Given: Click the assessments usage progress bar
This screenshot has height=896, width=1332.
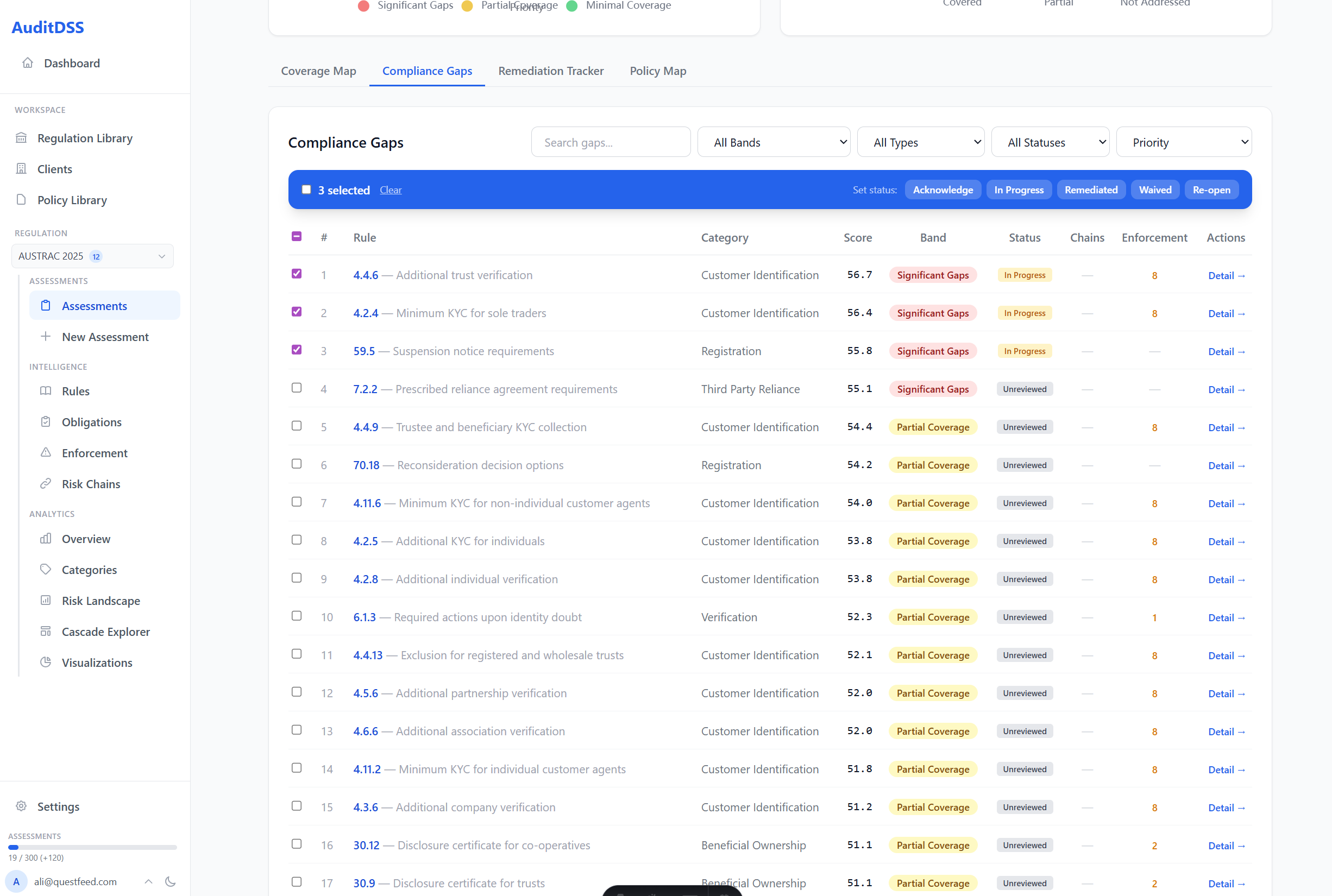Looking at the screenshot, I should point(92,847).
